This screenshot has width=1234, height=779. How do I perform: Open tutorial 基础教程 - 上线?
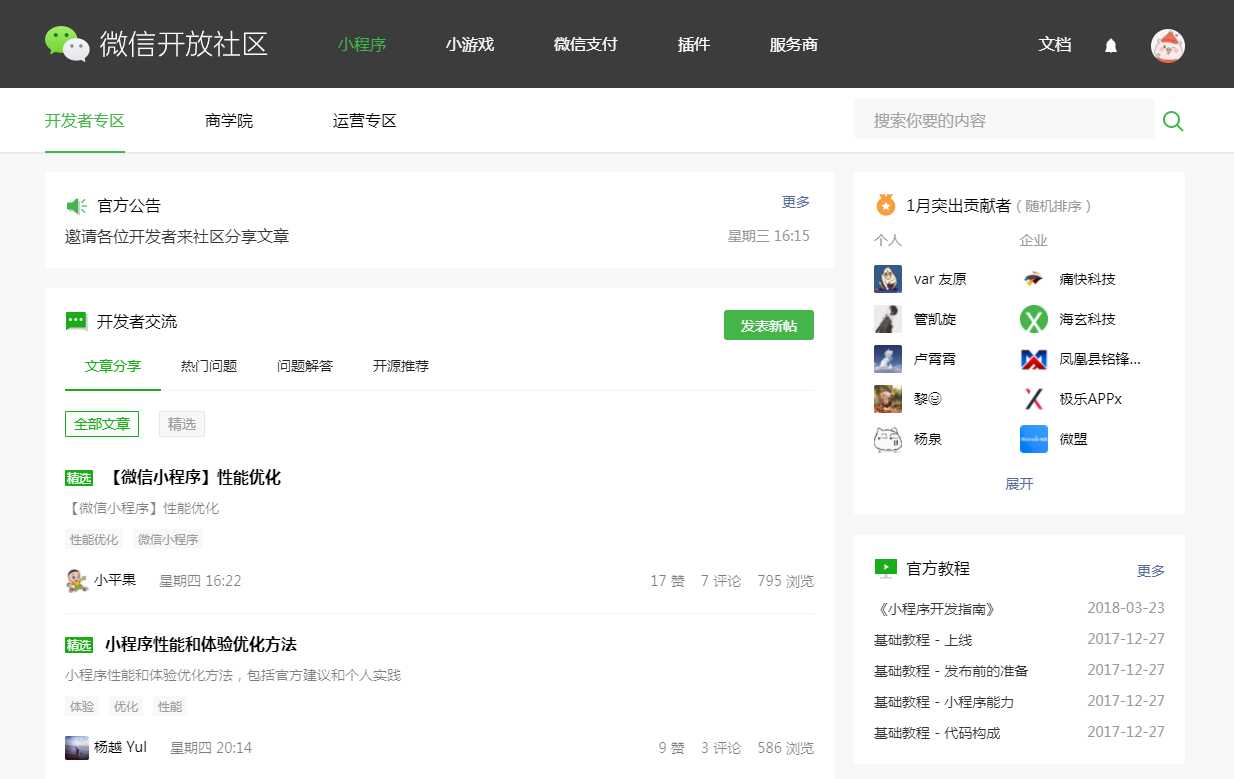(x=923, y=640)
